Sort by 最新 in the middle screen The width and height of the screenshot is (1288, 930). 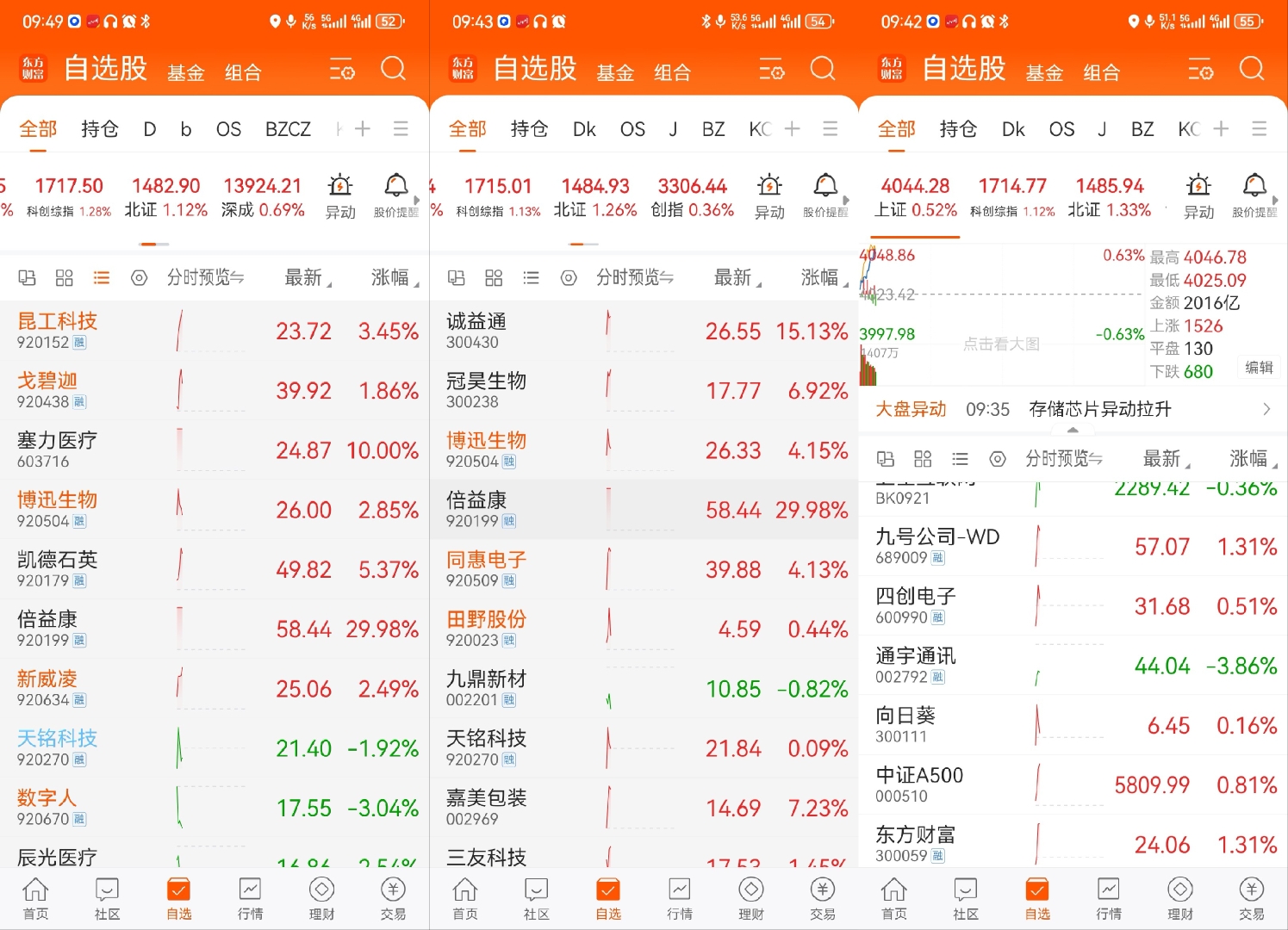point(737,277)
